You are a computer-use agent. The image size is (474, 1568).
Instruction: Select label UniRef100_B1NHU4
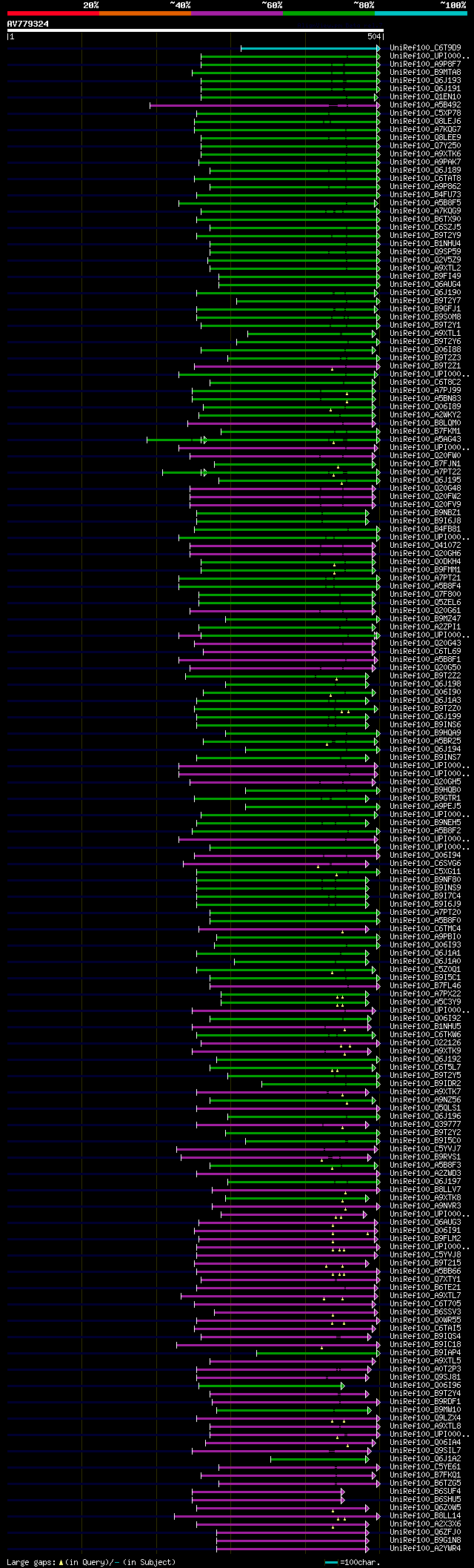click(425, 244)
